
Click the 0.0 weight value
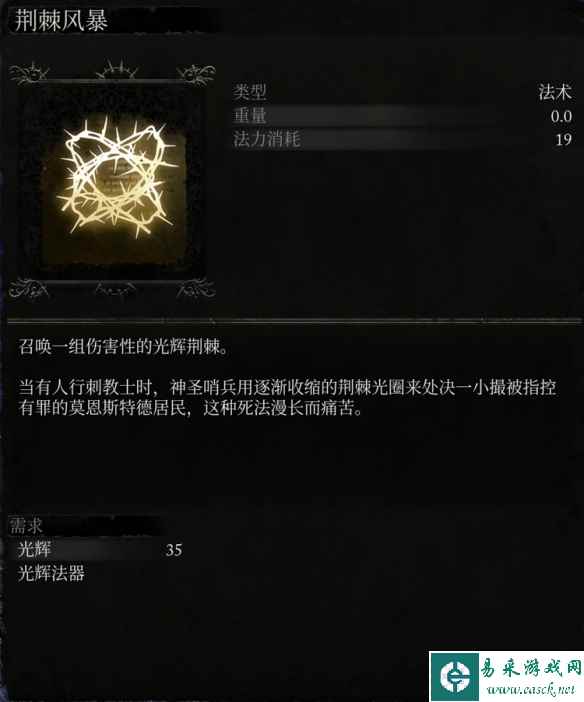tap(561, 116)
